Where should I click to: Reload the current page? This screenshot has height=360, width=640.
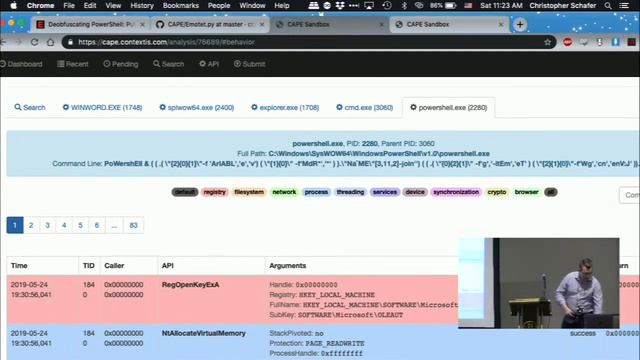[x=34, y=42]
